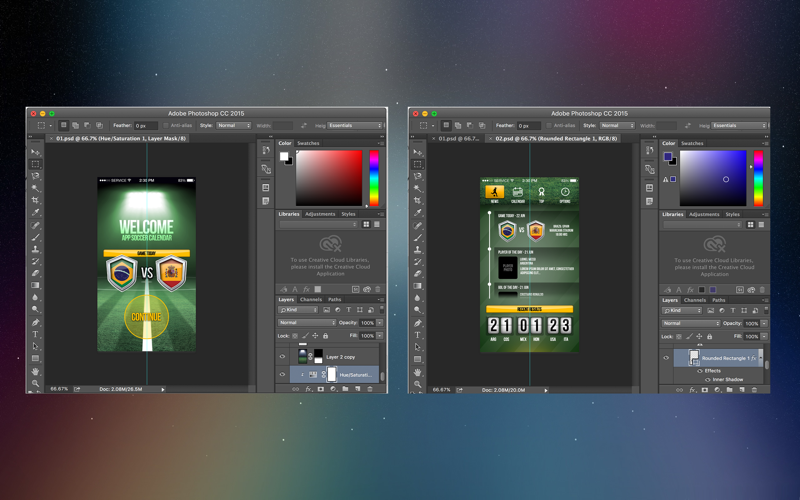Hide the Rounded Rectangle 1 layer

click(x=666, y=358)
